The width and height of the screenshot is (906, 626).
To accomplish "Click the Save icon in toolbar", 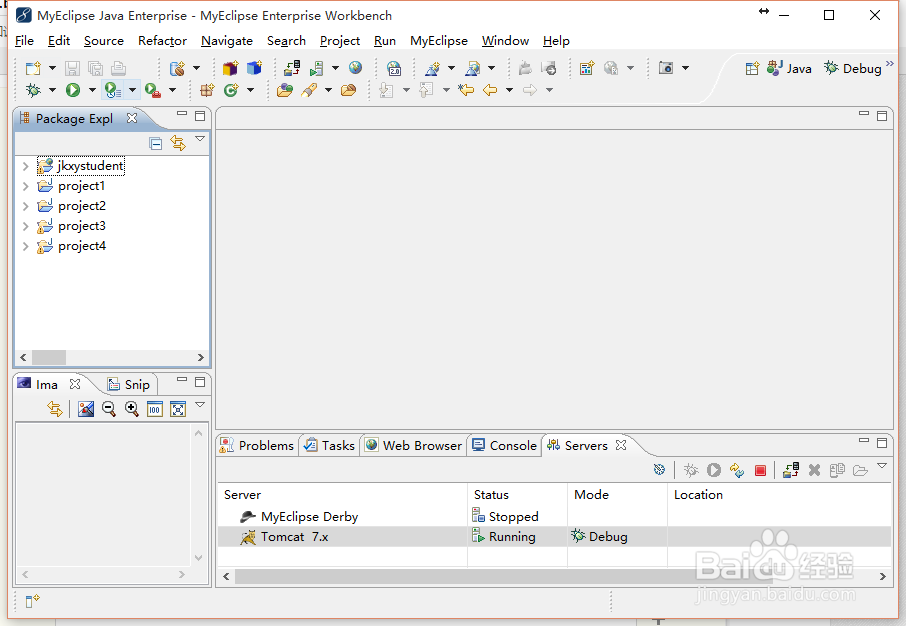I will (72, 68).
